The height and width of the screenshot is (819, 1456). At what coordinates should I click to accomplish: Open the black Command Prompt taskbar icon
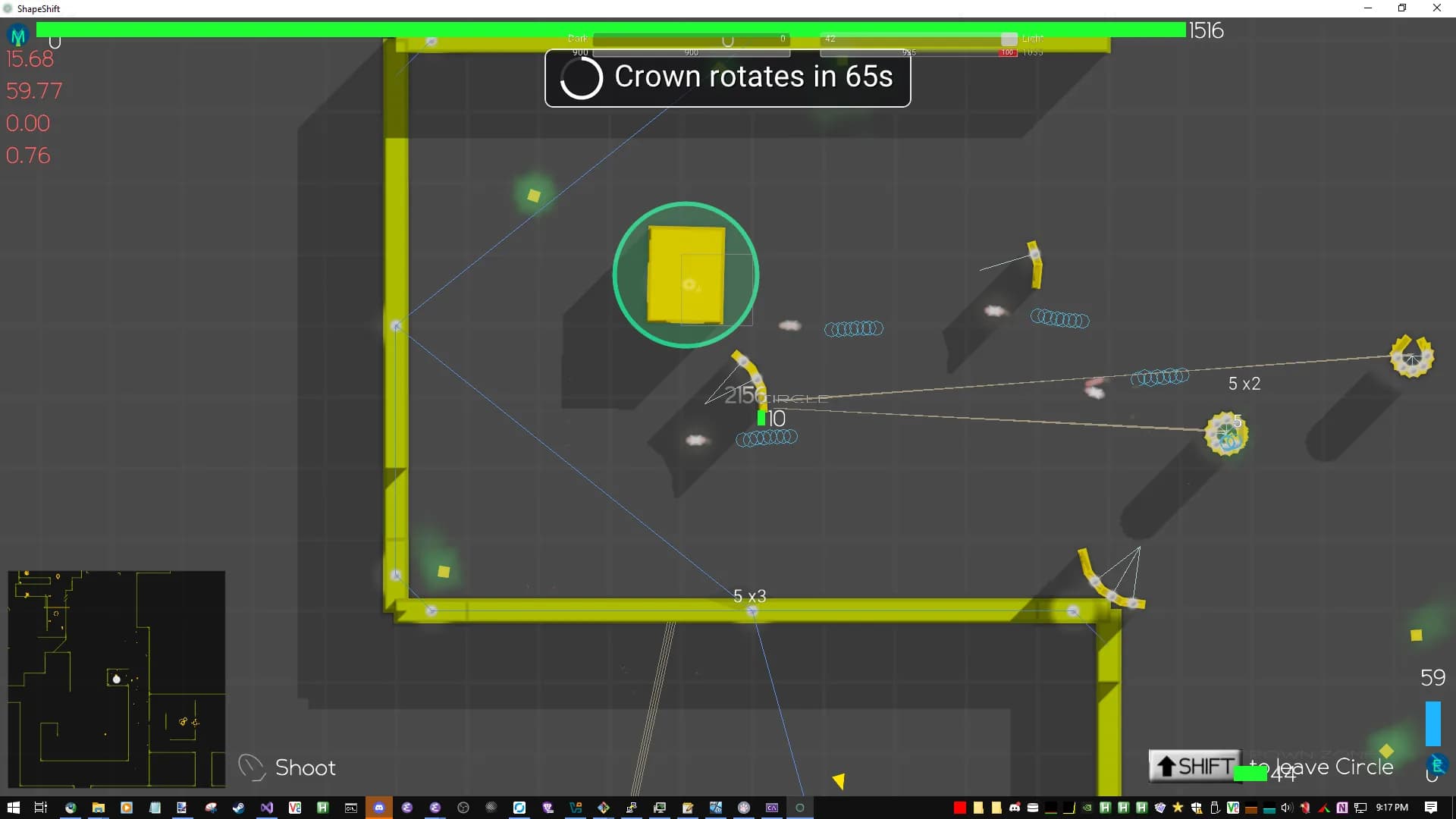click(x=351, y=808)
